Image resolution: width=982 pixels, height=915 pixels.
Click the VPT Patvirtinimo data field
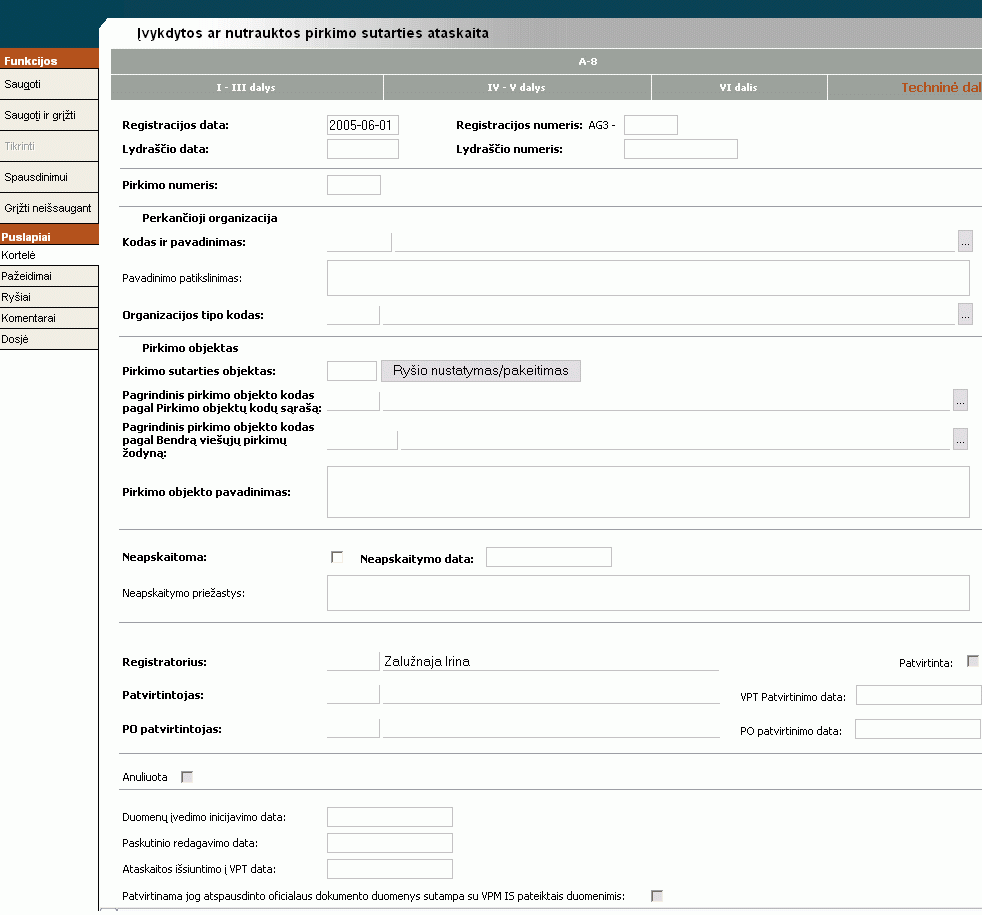918,695
